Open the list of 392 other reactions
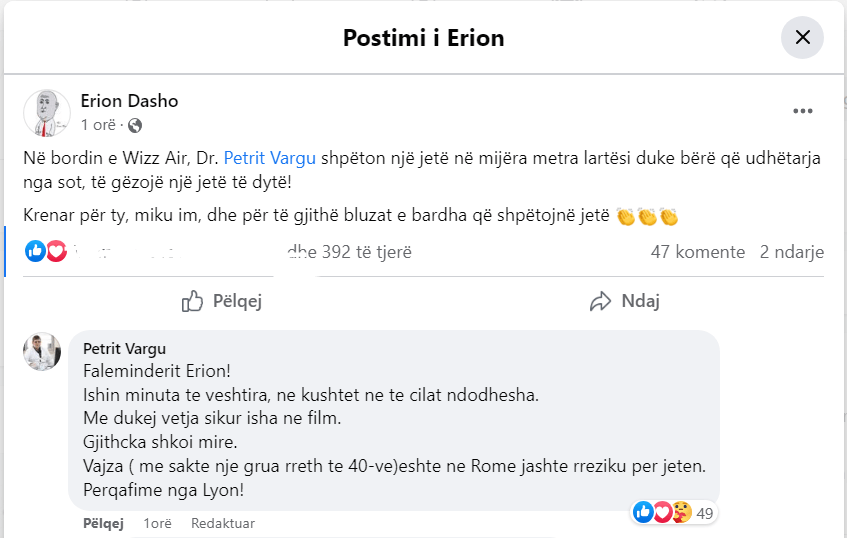 coord(350,252)
